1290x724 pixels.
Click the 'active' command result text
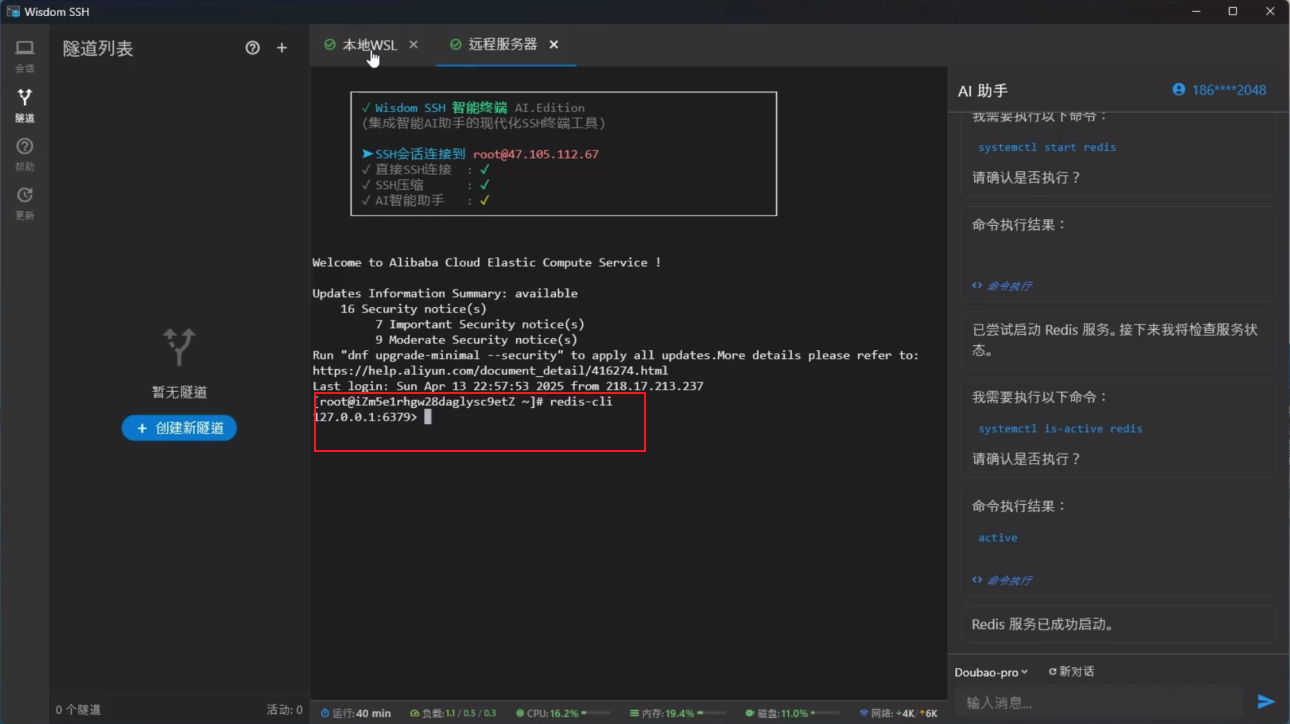[998, 538]
